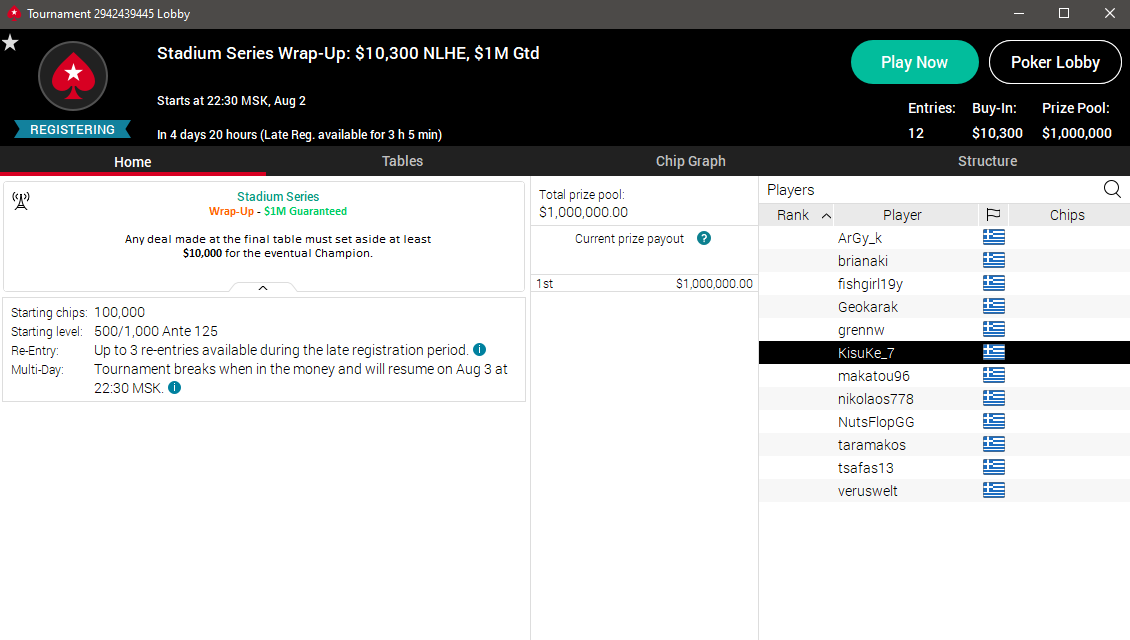Collapse the Stadium Series info panel
Image resolution: width=1130 pixels, height=640 pixels.
tap(263, 288)
